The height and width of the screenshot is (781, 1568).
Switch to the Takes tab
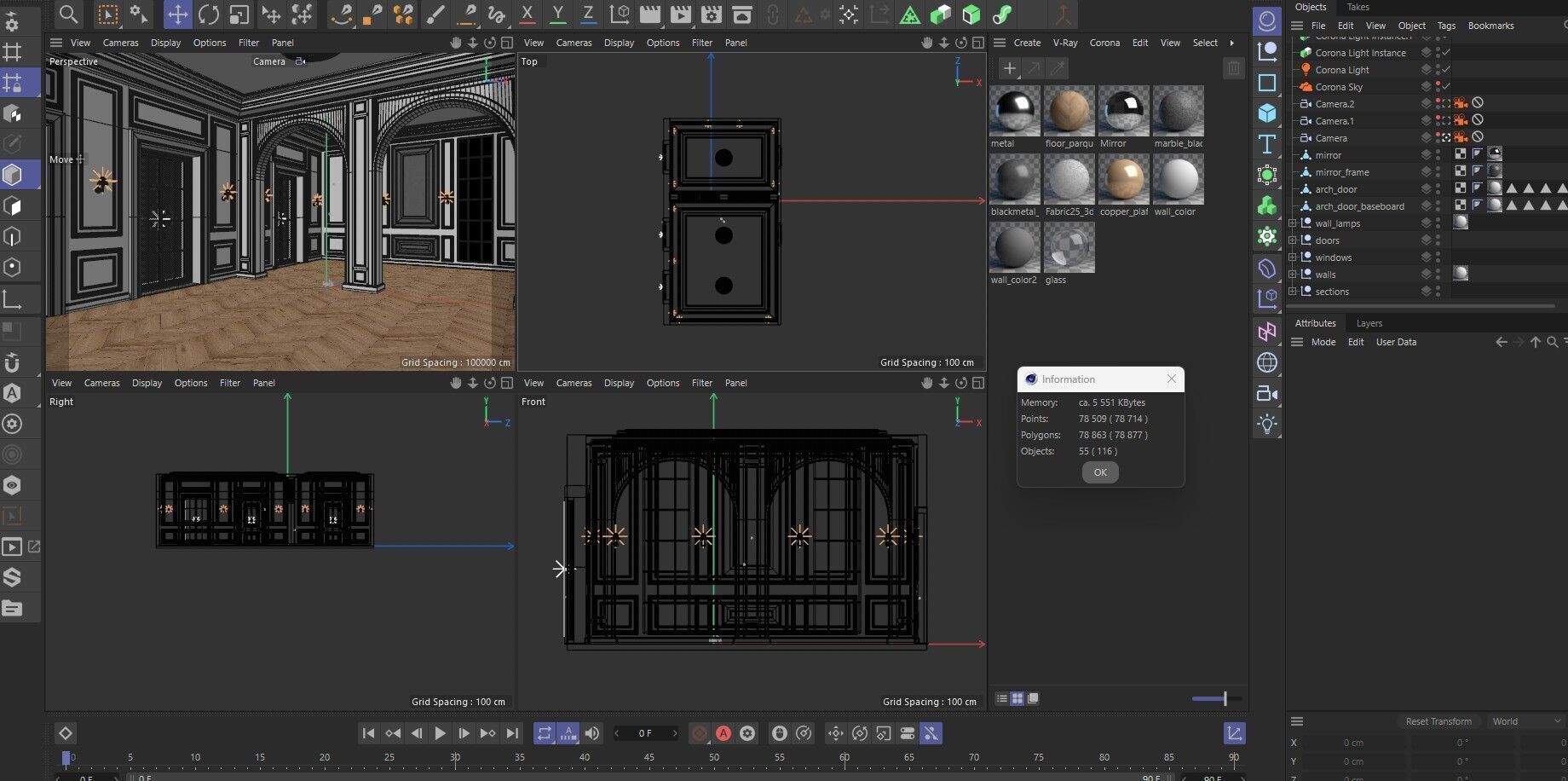click(x=1358, y=7)
